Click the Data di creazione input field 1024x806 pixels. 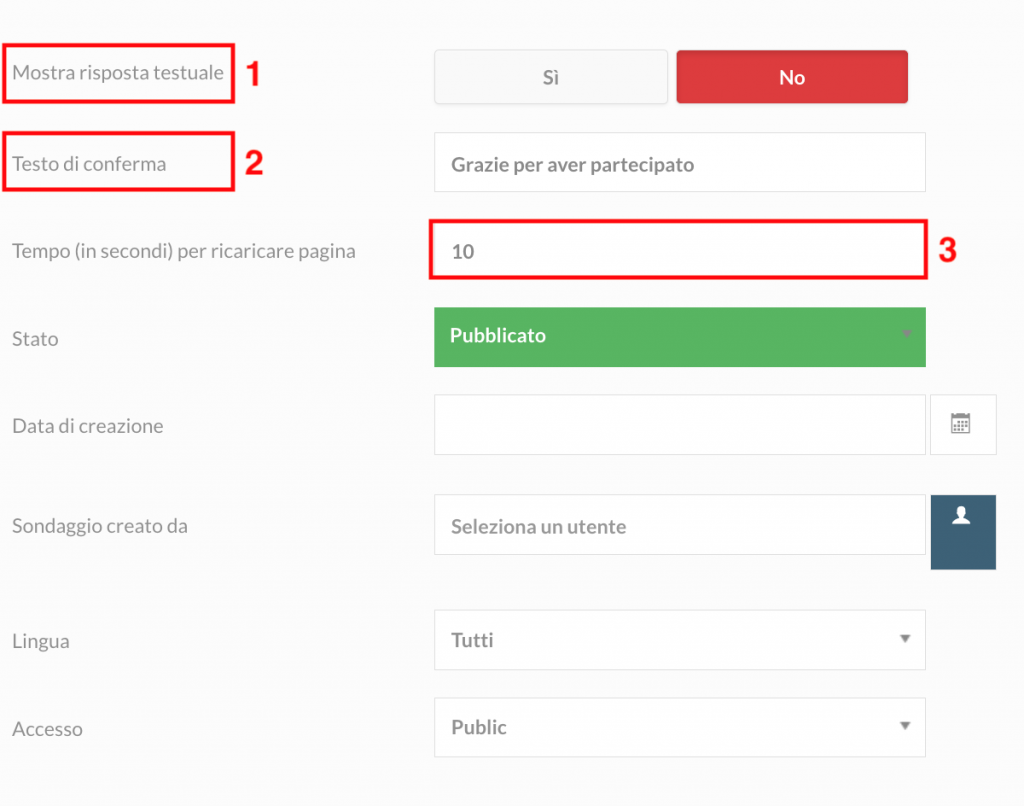click(x=680, y=425)
